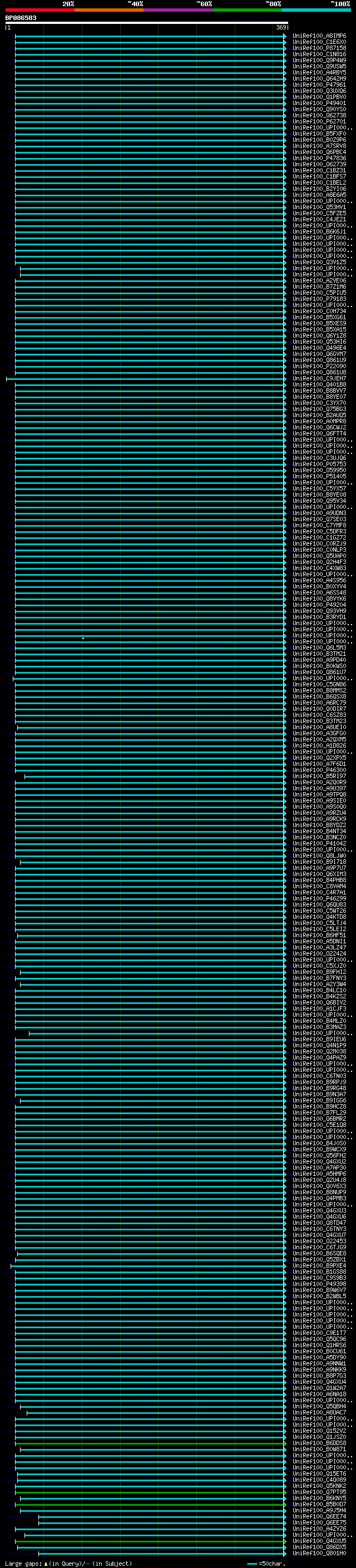Click the white query sequence ruler bar
Screen dimensions: 356x1568
(147, 22)
